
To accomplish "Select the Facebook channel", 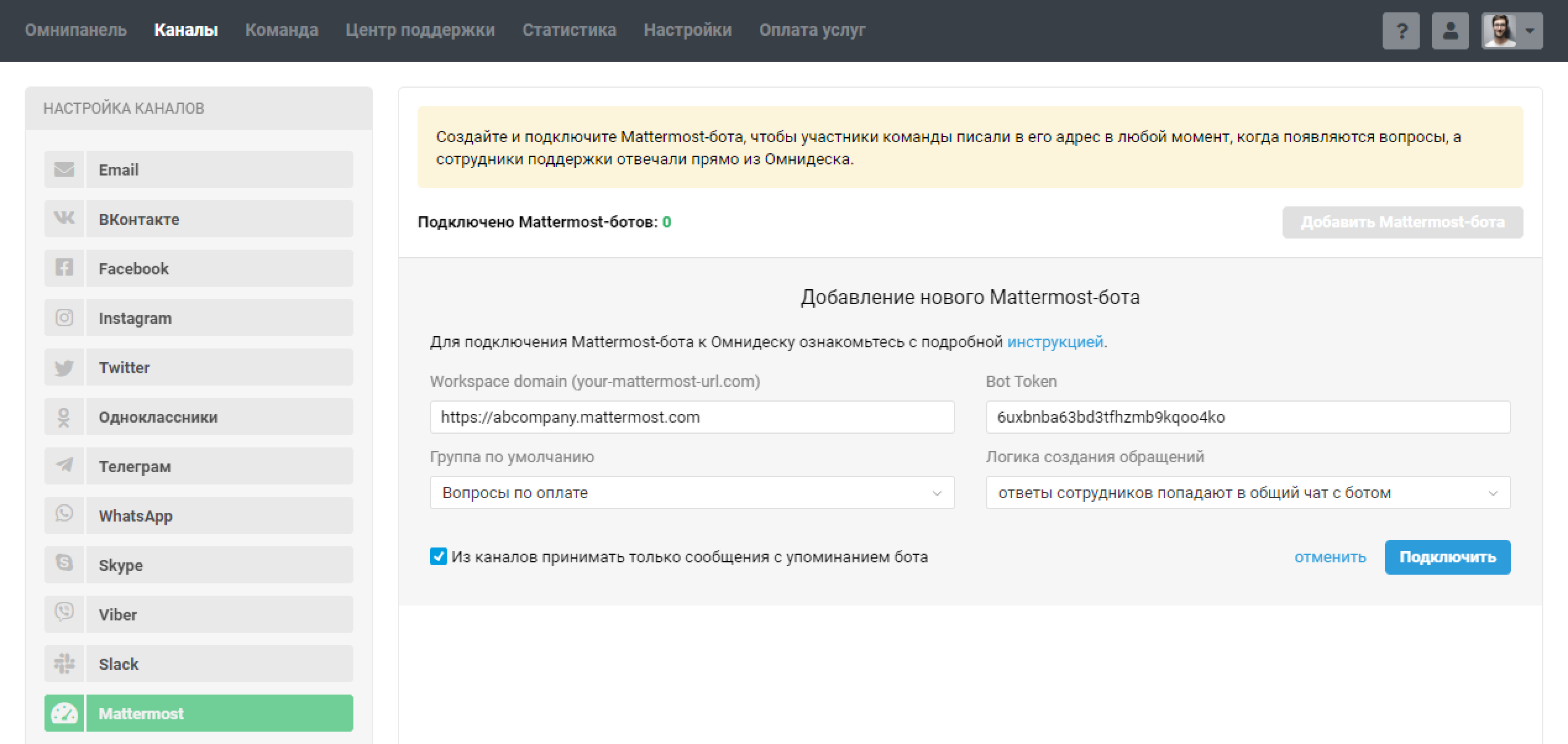I will pos(199,268).
